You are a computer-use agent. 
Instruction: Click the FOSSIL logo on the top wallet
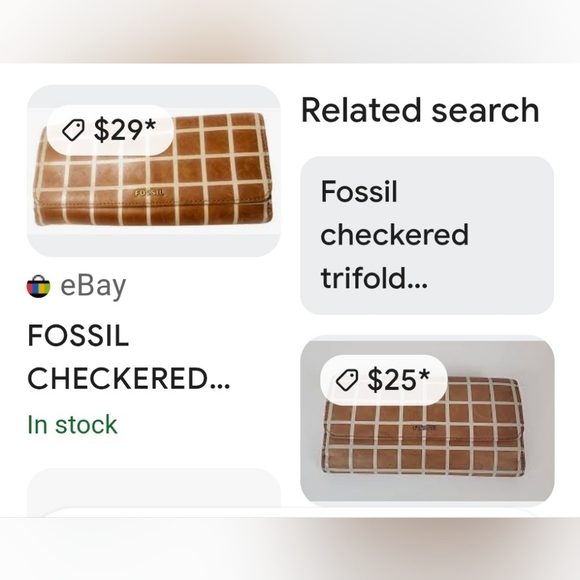(149, 193)
